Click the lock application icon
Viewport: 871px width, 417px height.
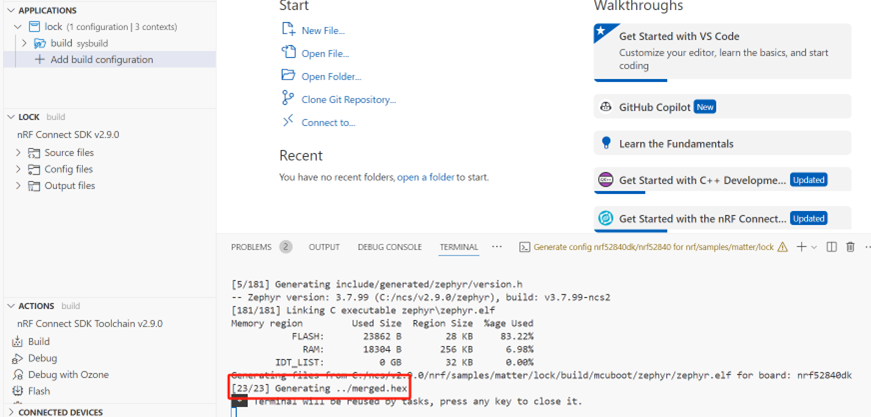tap(34, 27)
